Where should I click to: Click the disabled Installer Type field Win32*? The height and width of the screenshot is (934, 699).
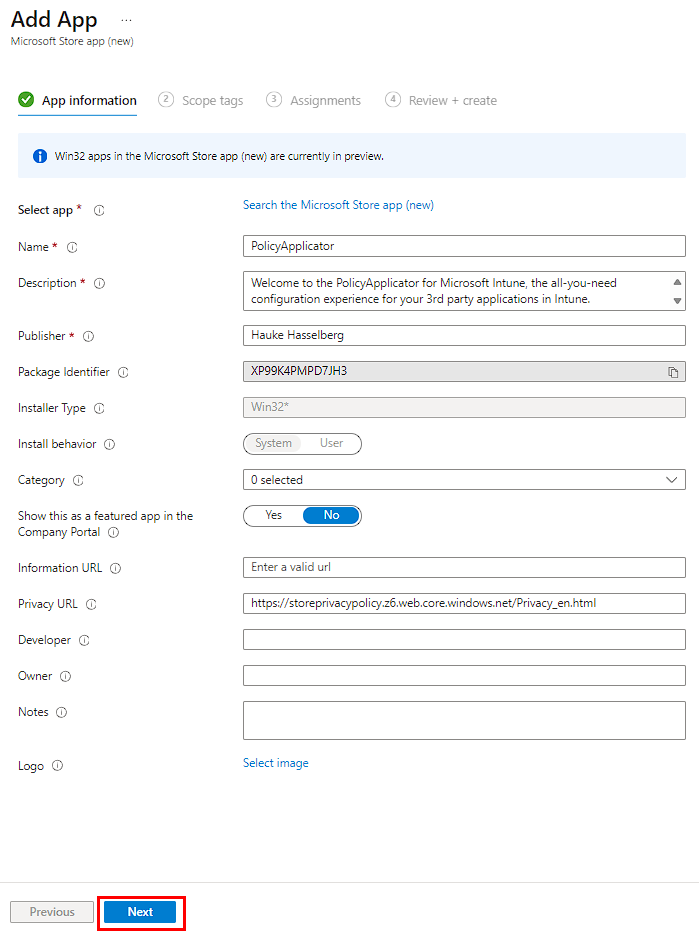464,407
